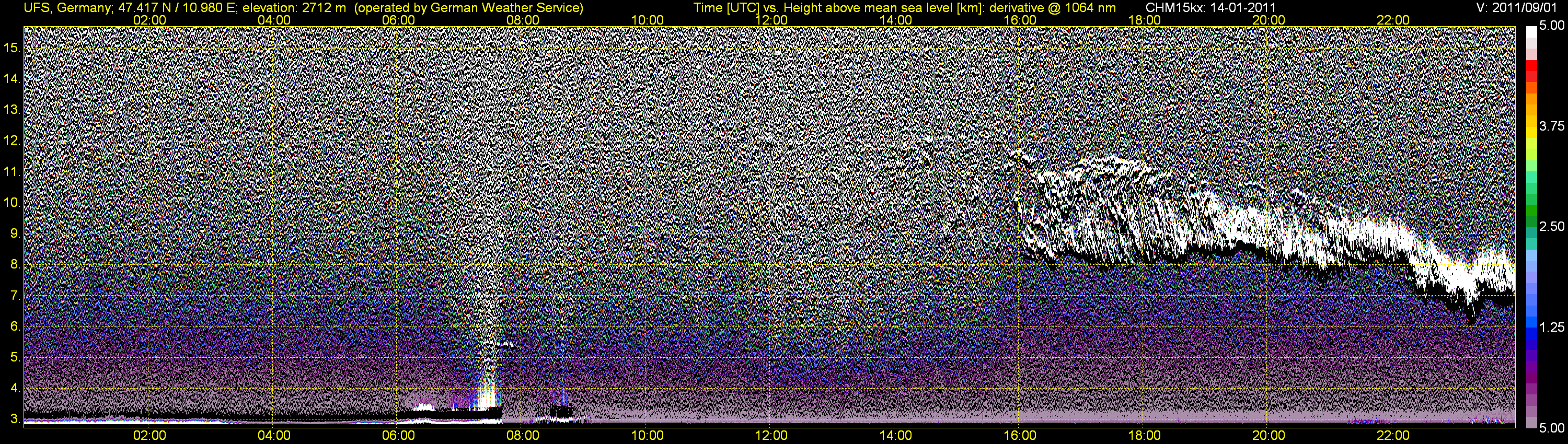Click the 1.25 colorbar value
1568x444 pixels.
pos(1552,327)
